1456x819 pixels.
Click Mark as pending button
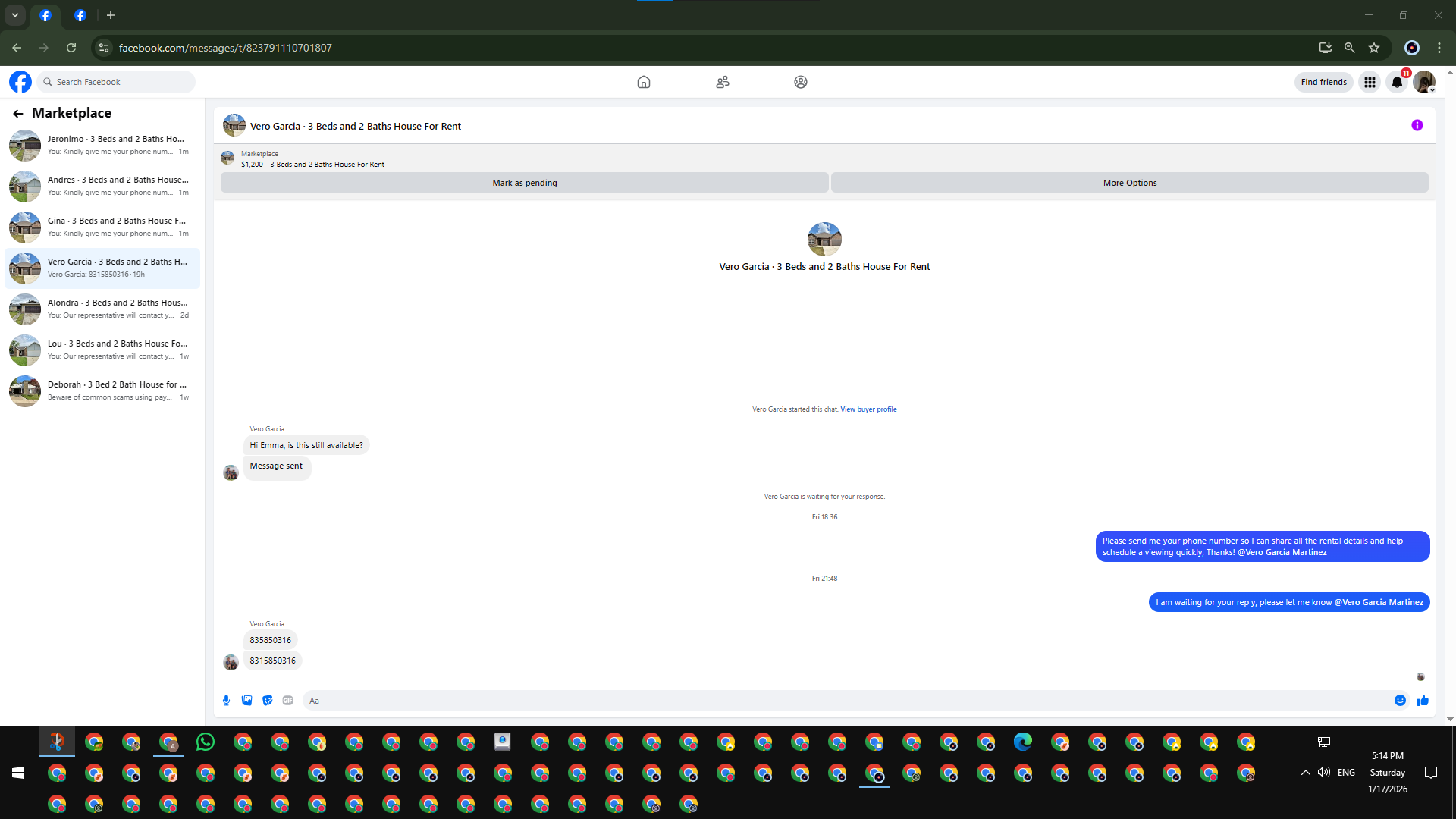[524, 183]
